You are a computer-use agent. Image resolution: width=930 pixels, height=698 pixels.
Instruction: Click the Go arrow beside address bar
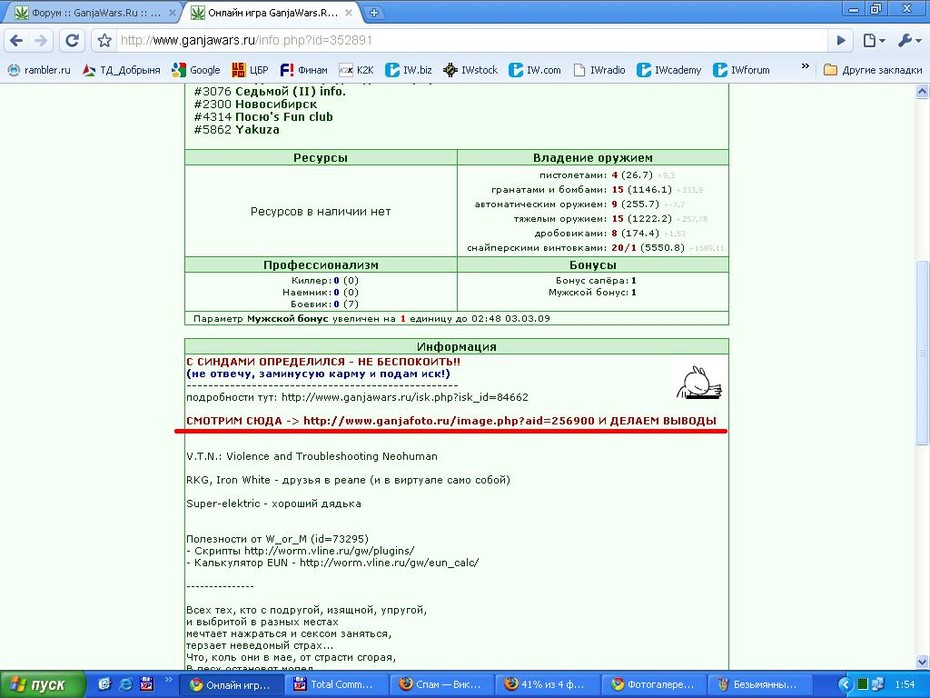[x=840, y=40]
